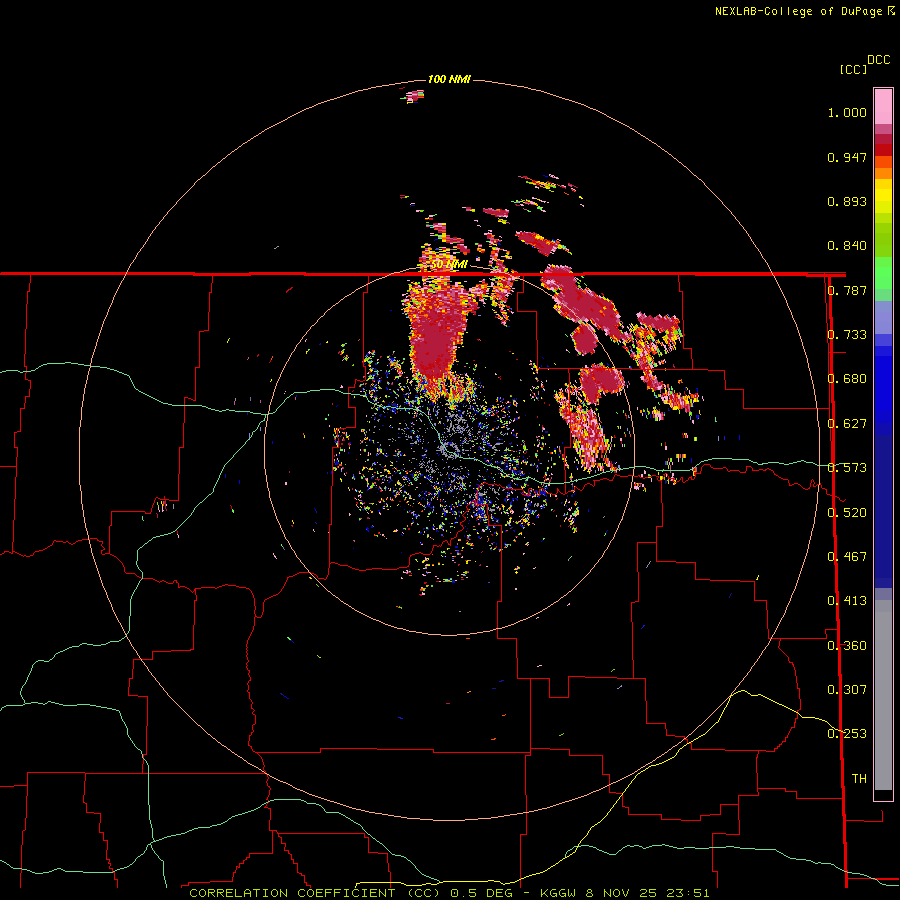Click the 0.253 value on the color scale
900x900 pixels.
(847, 734)
